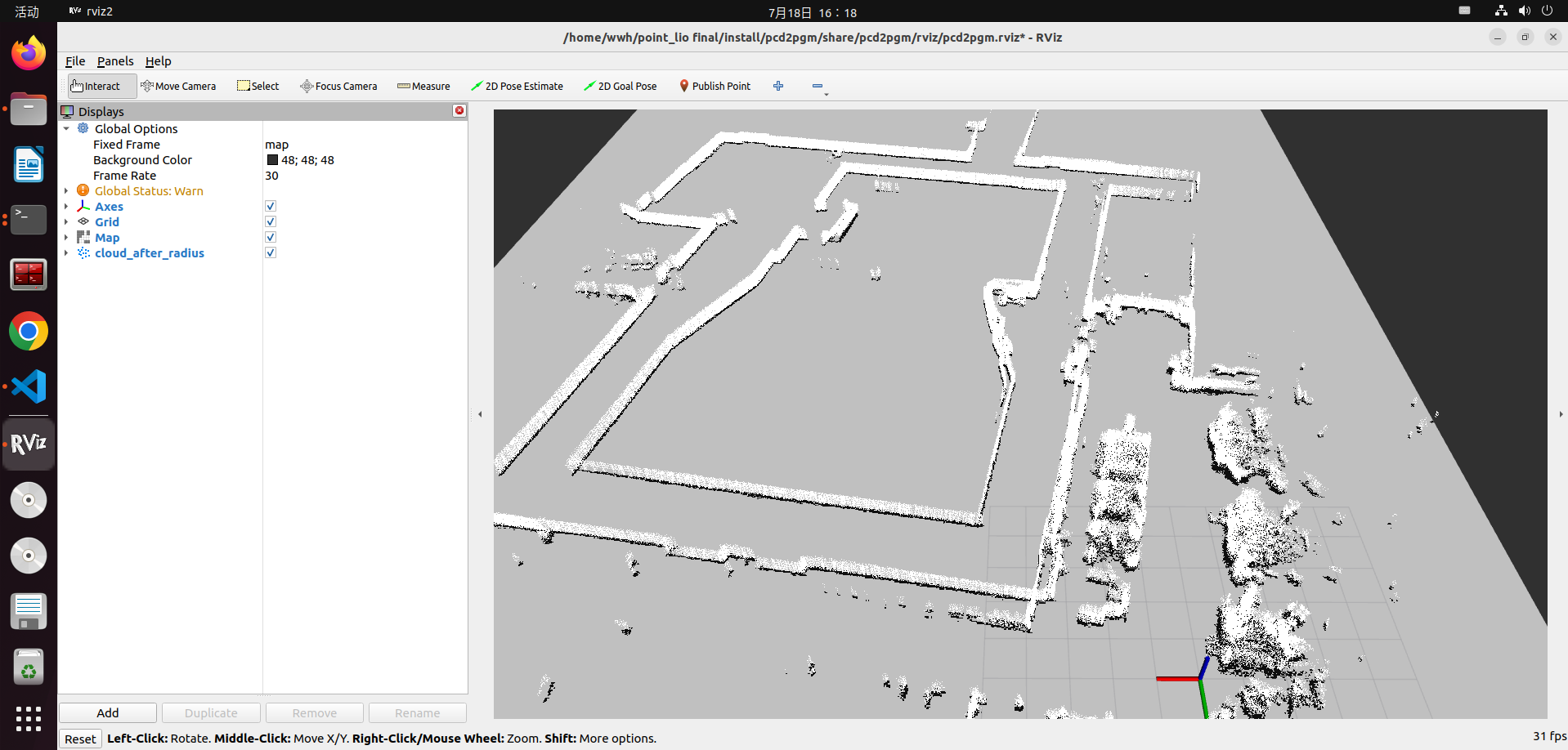Click the Reset button

80,739
